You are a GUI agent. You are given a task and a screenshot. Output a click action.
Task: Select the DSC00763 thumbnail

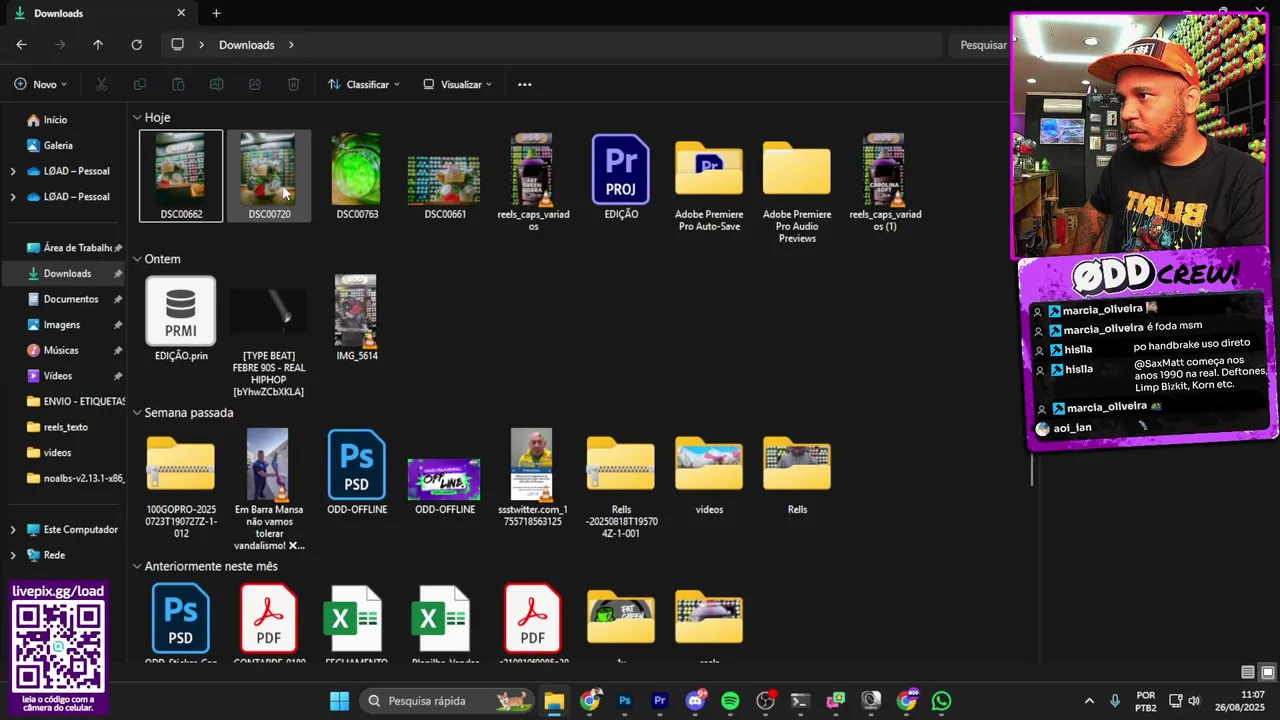coord(357,176)
